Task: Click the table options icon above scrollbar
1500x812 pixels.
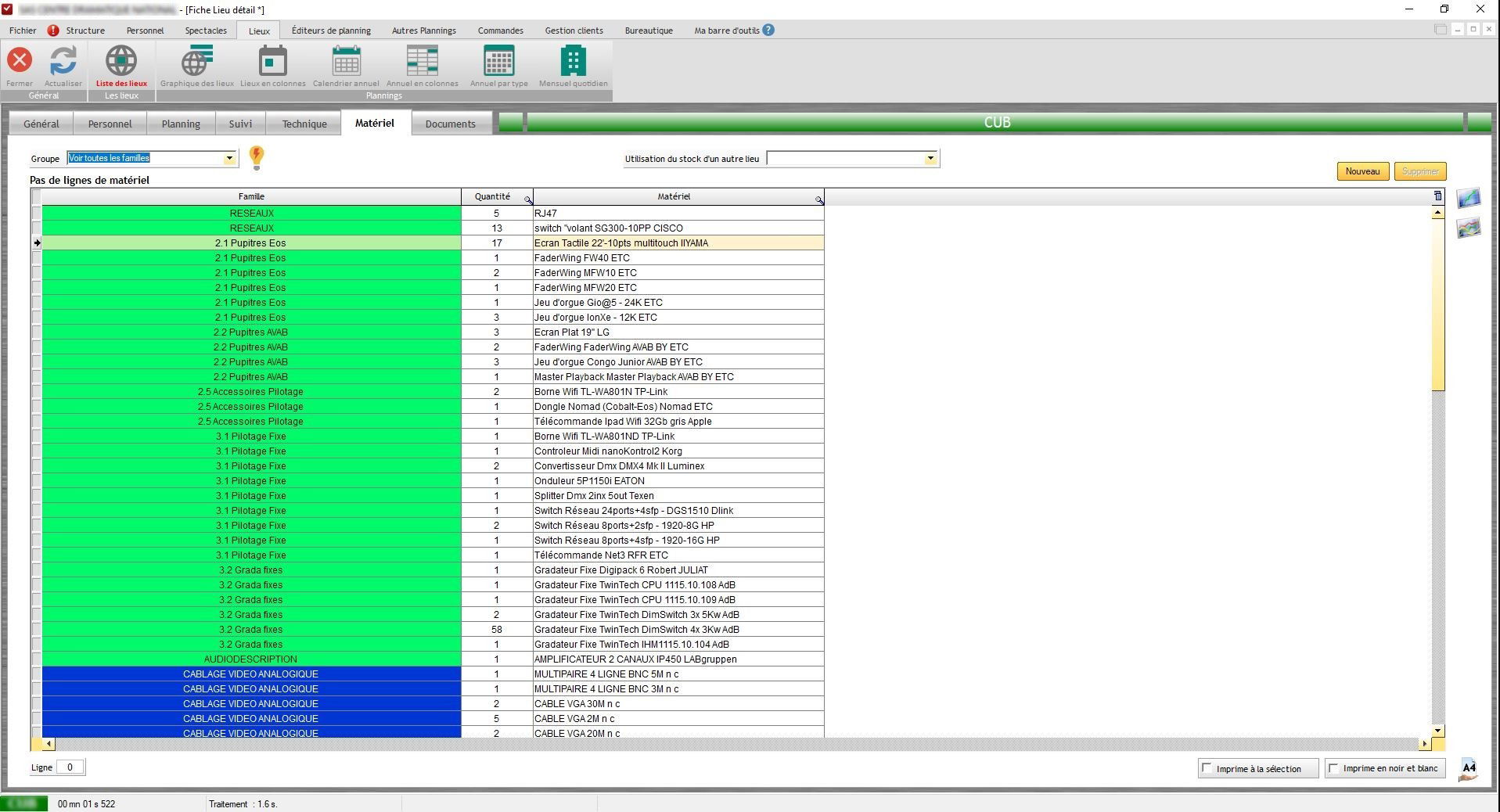Action: coord(1437,196)
